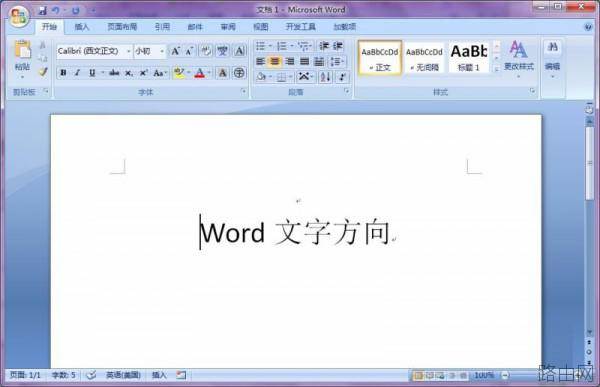Apply the 正文 (Normal) style

(380, 58)
